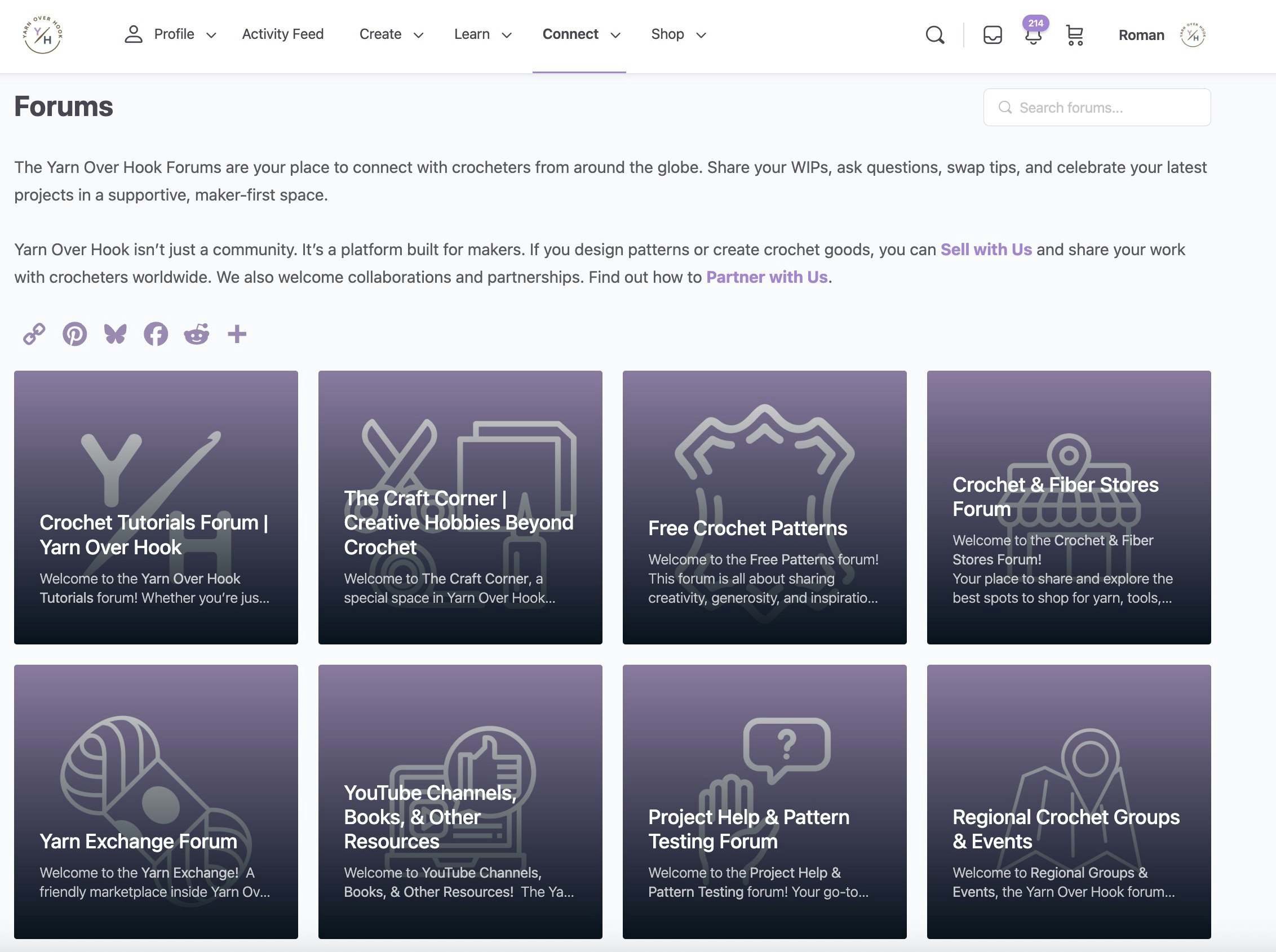Expand the Profile dropdown menu
1276x952 pixels.
(x=171, y=34)
